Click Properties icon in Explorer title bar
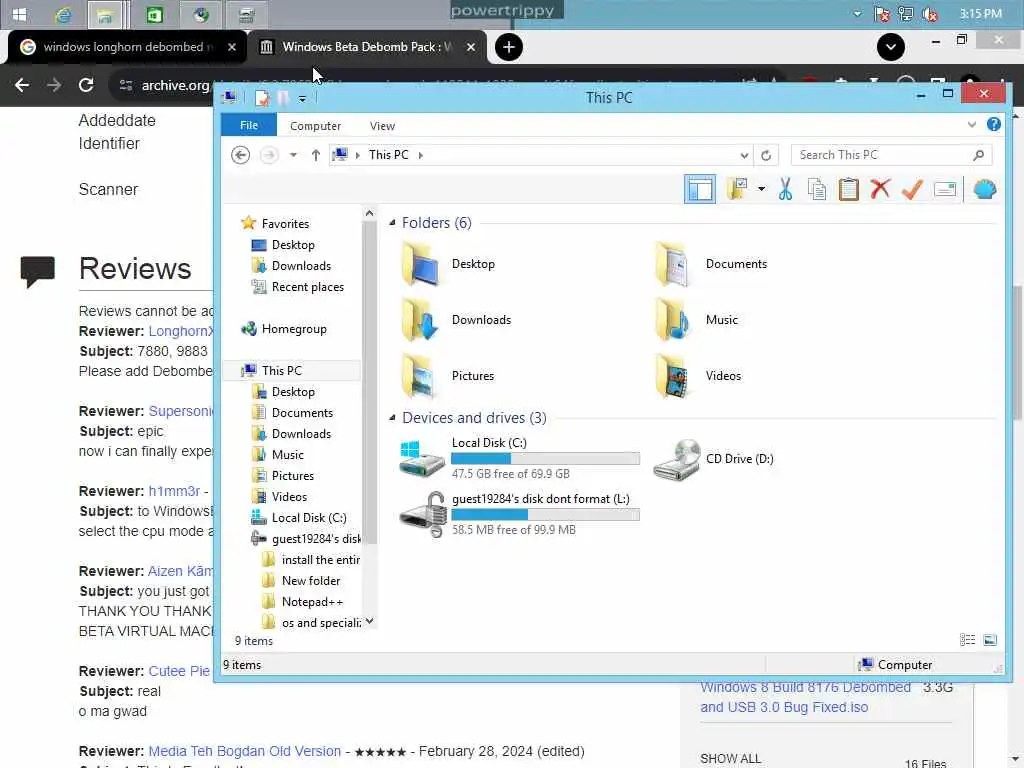Viewport: 1024px width, 768px height. [263, 98]
